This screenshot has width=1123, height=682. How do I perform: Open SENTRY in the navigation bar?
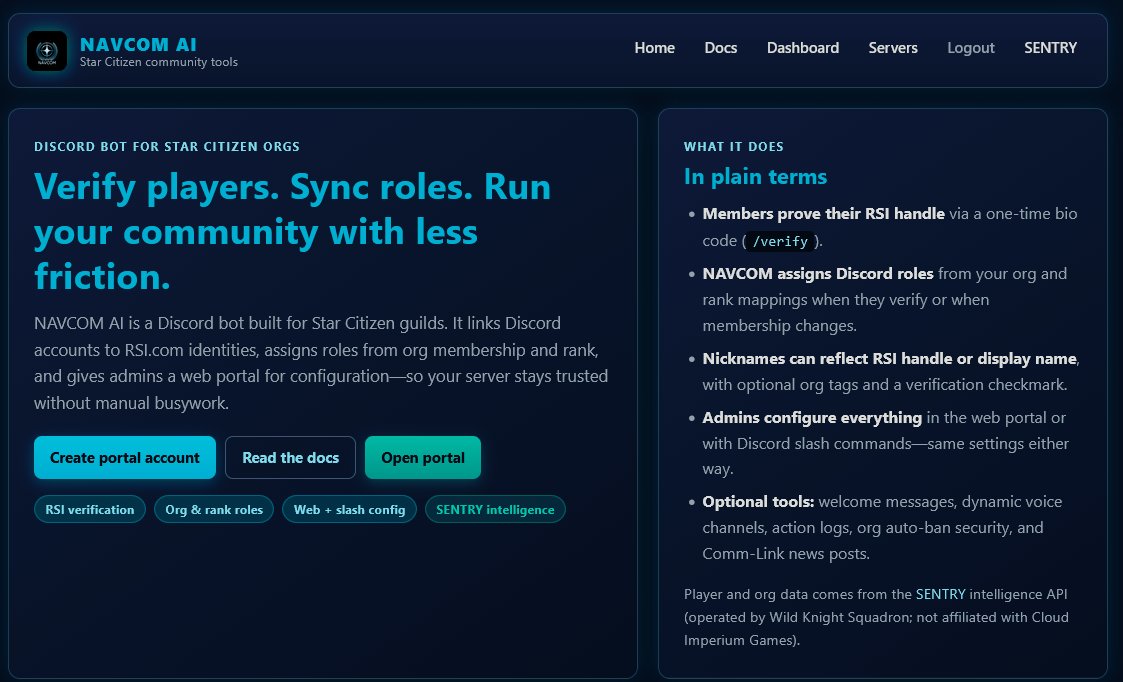(x=1050, y=48)
